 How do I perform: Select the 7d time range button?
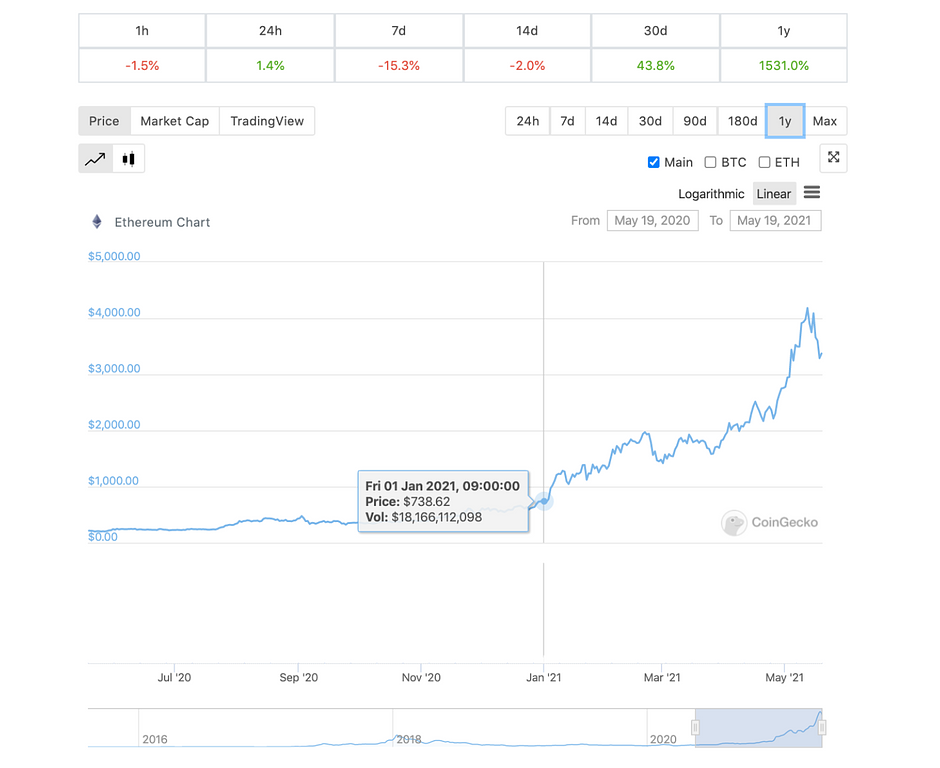pyautogui.click(x=567, y=121)
